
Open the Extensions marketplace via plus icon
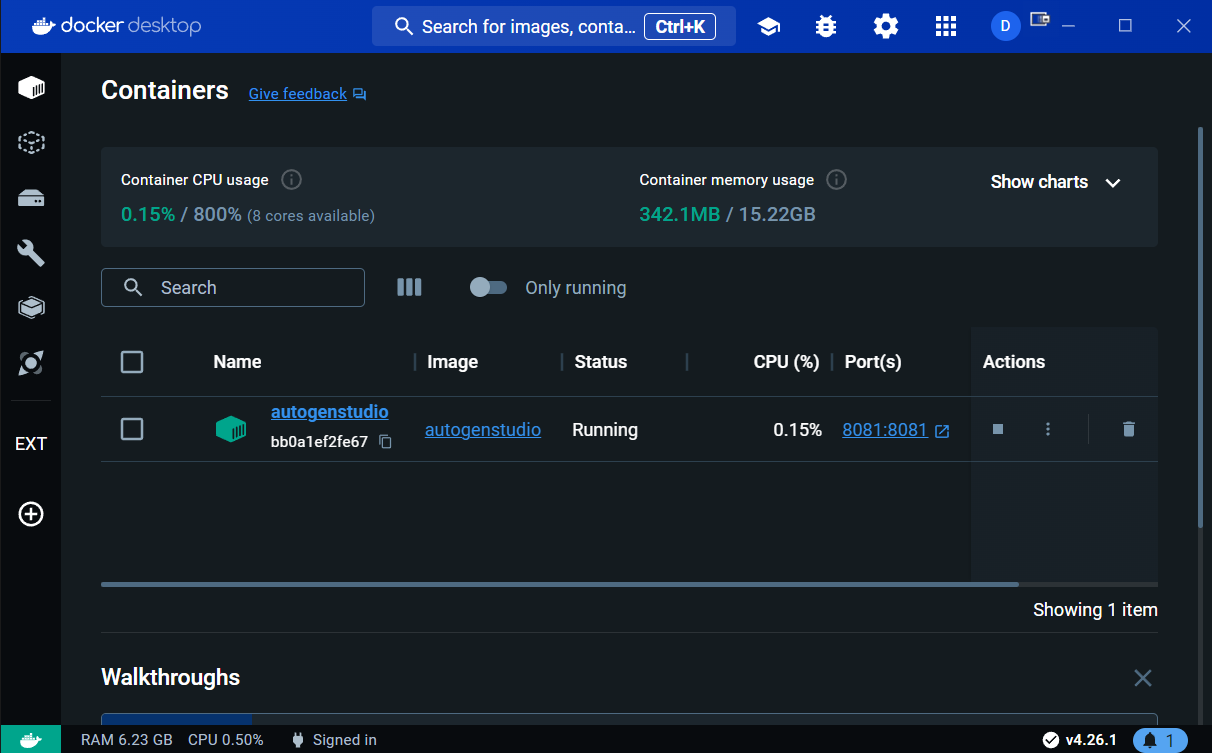pyautogui.click(x=30, y=514)
